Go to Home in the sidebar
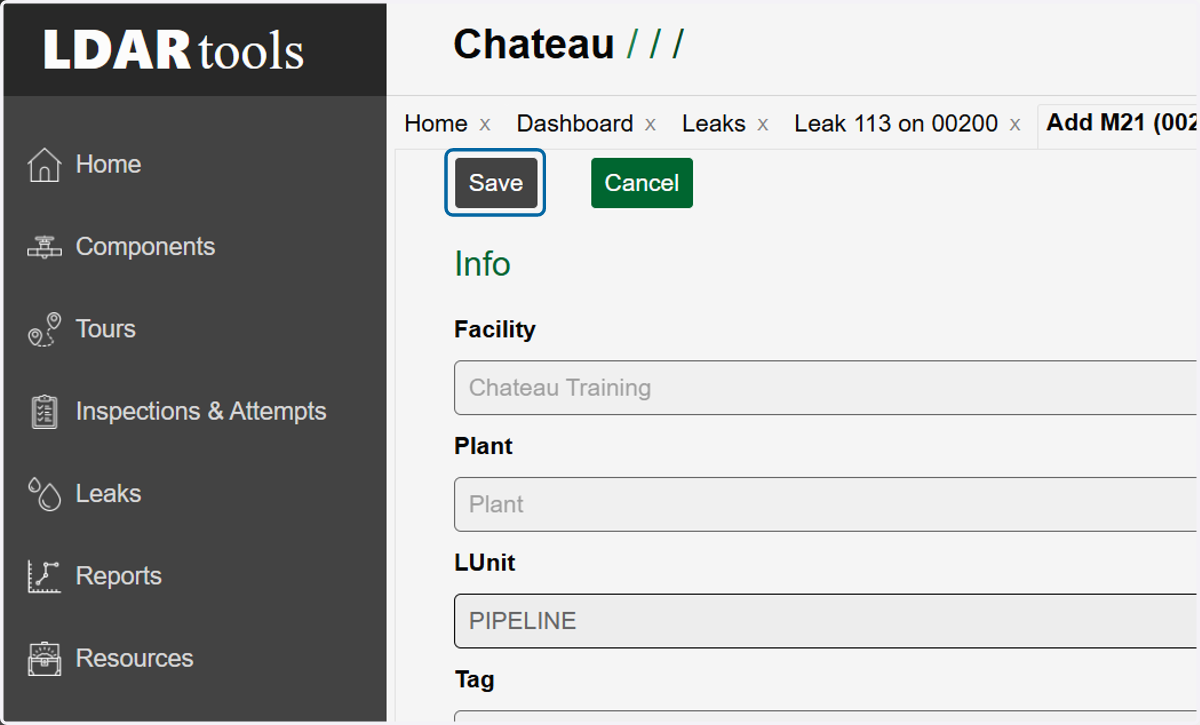 108,164
